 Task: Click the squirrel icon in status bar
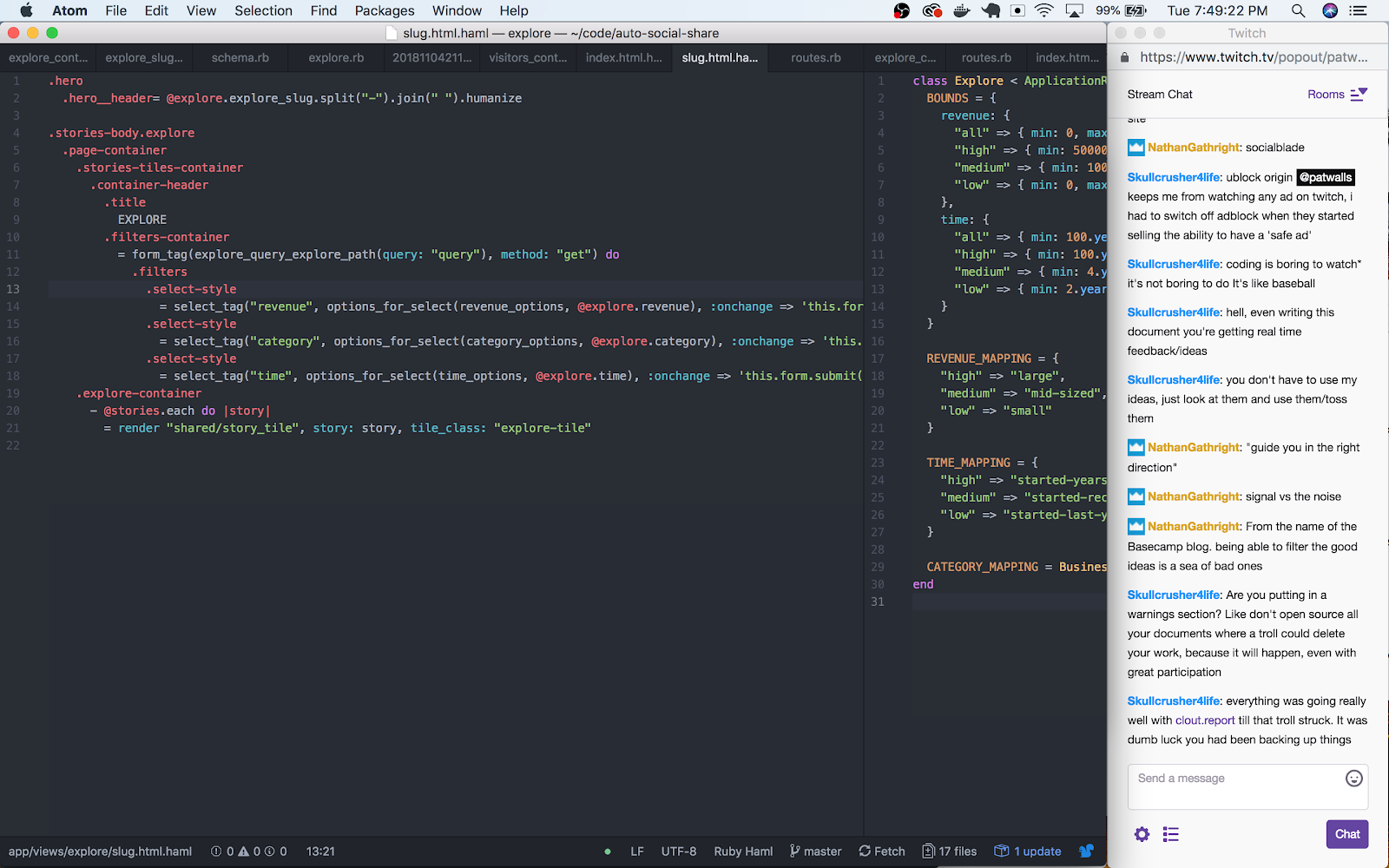click(x=1086, y=852)
